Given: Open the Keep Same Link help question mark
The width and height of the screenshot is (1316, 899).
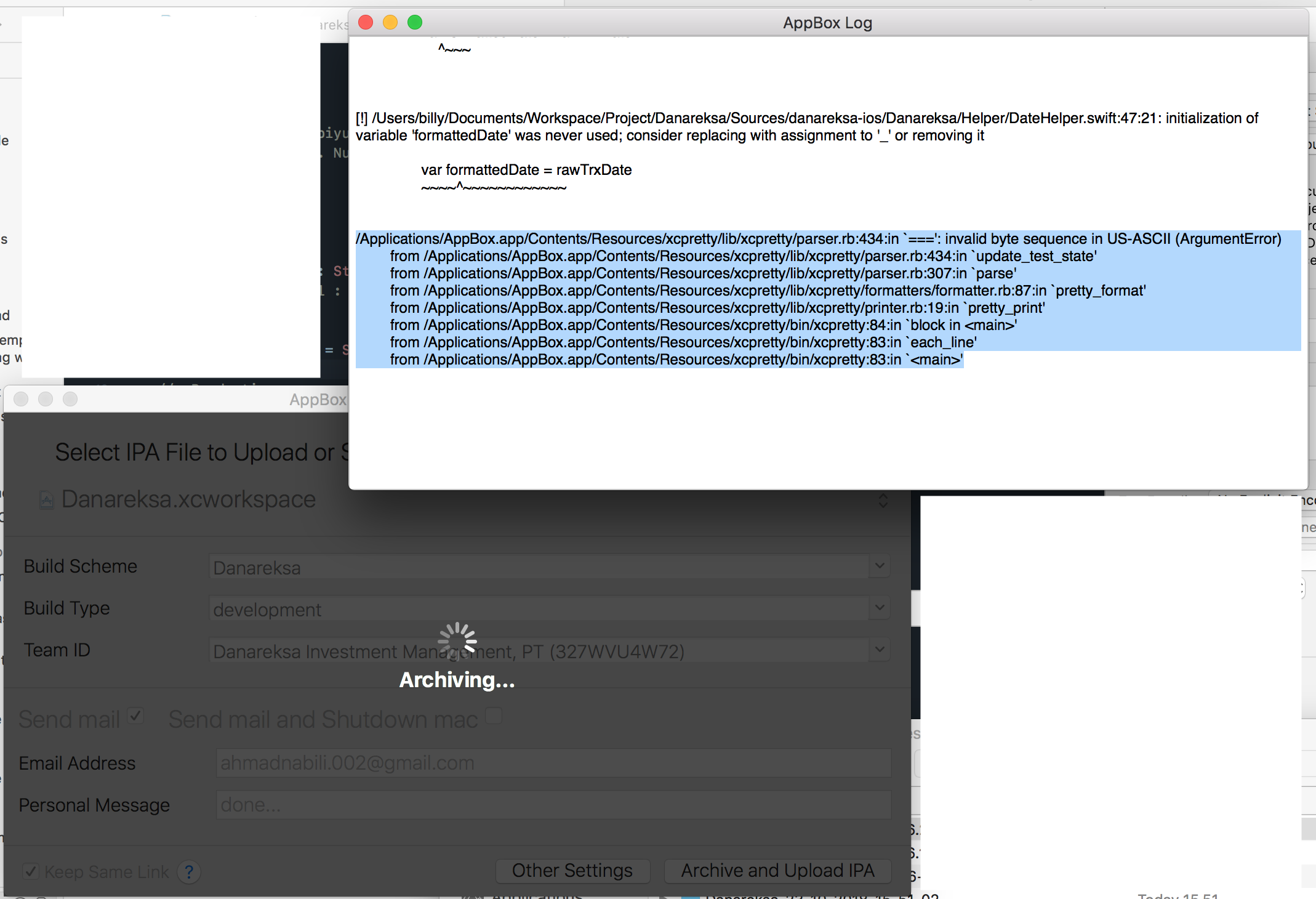Looking at the screenshot, I should [189, 872].
